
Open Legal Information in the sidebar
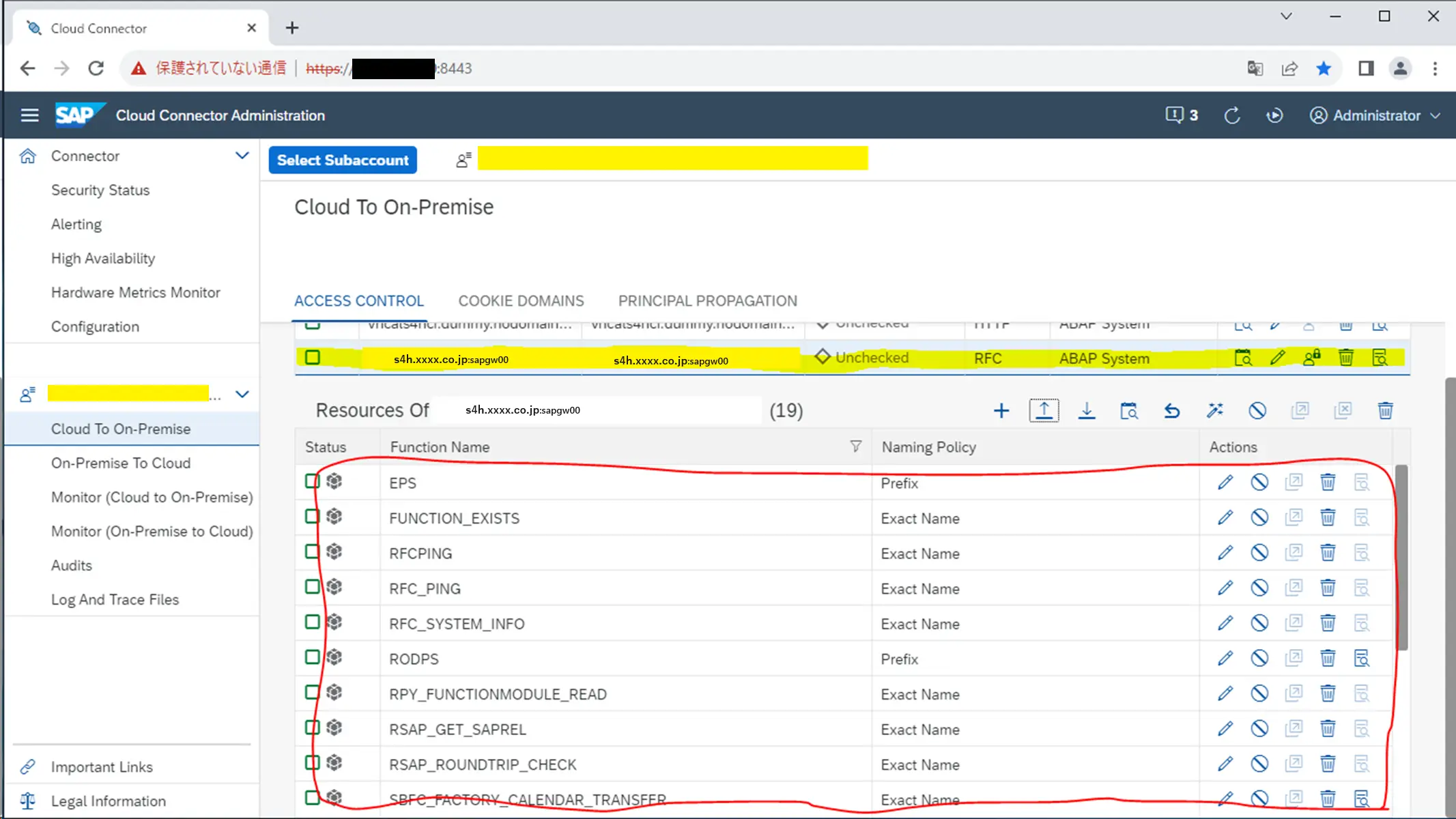[109, 801]
